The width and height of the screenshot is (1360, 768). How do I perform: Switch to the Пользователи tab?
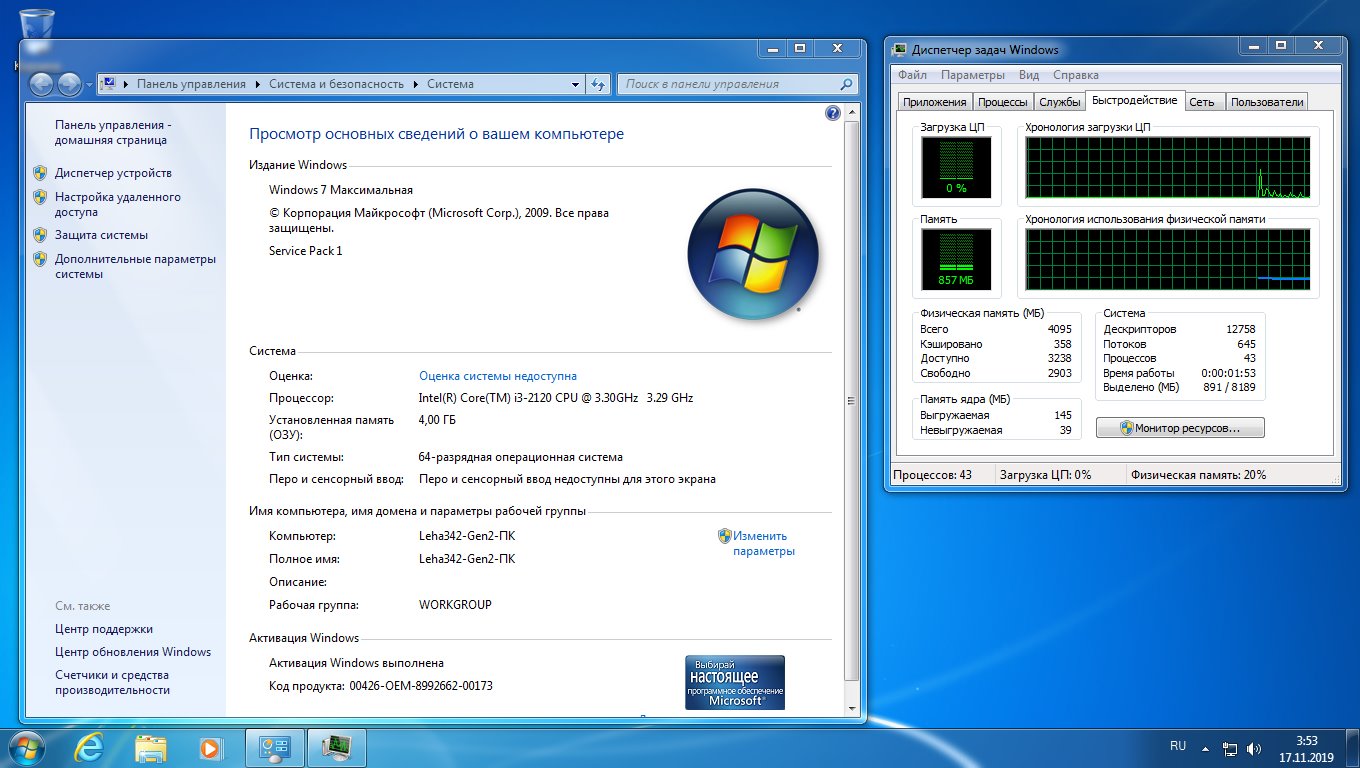pyautogui.click(x=1267, y=102)
